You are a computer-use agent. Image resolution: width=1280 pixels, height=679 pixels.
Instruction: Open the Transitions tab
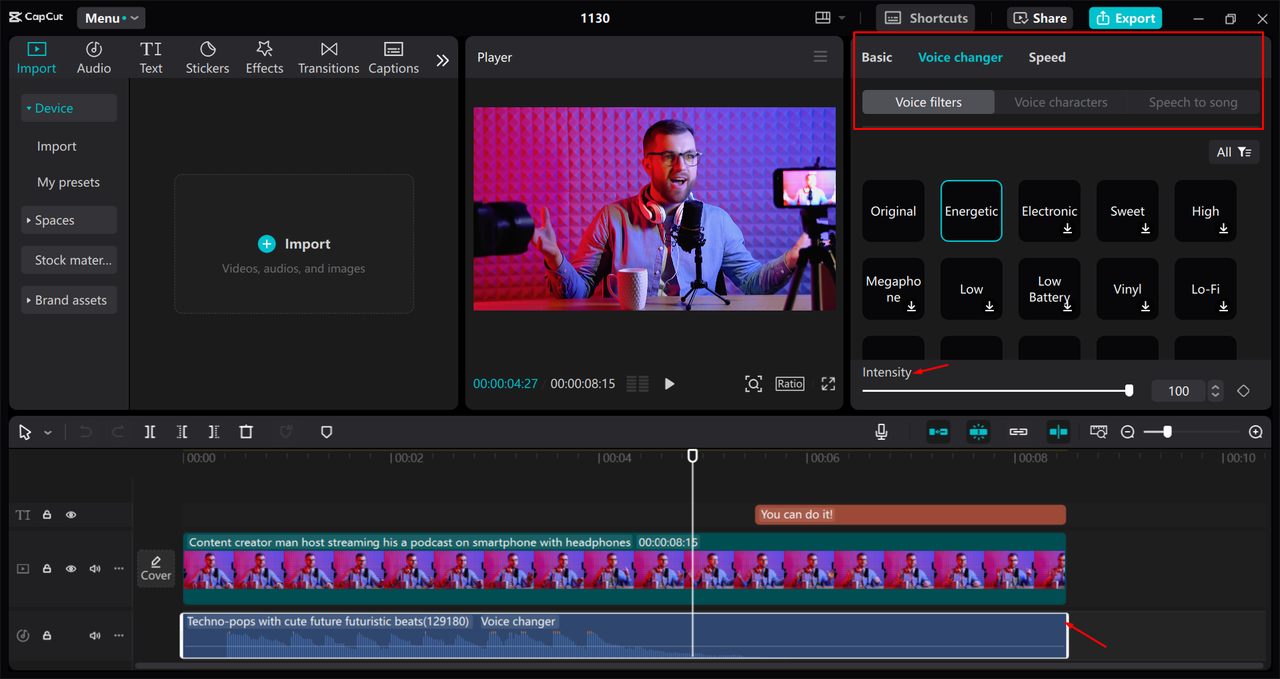pos(328,58)
